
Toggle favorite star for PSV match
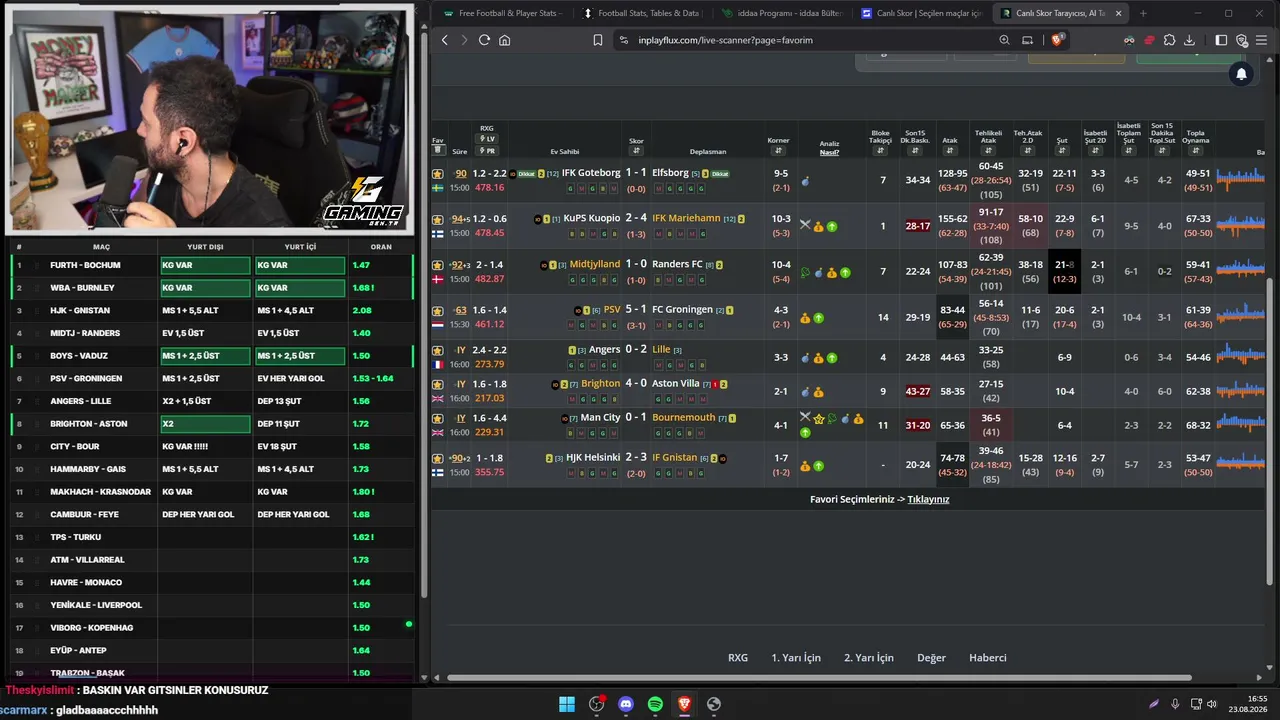[437, 311]
